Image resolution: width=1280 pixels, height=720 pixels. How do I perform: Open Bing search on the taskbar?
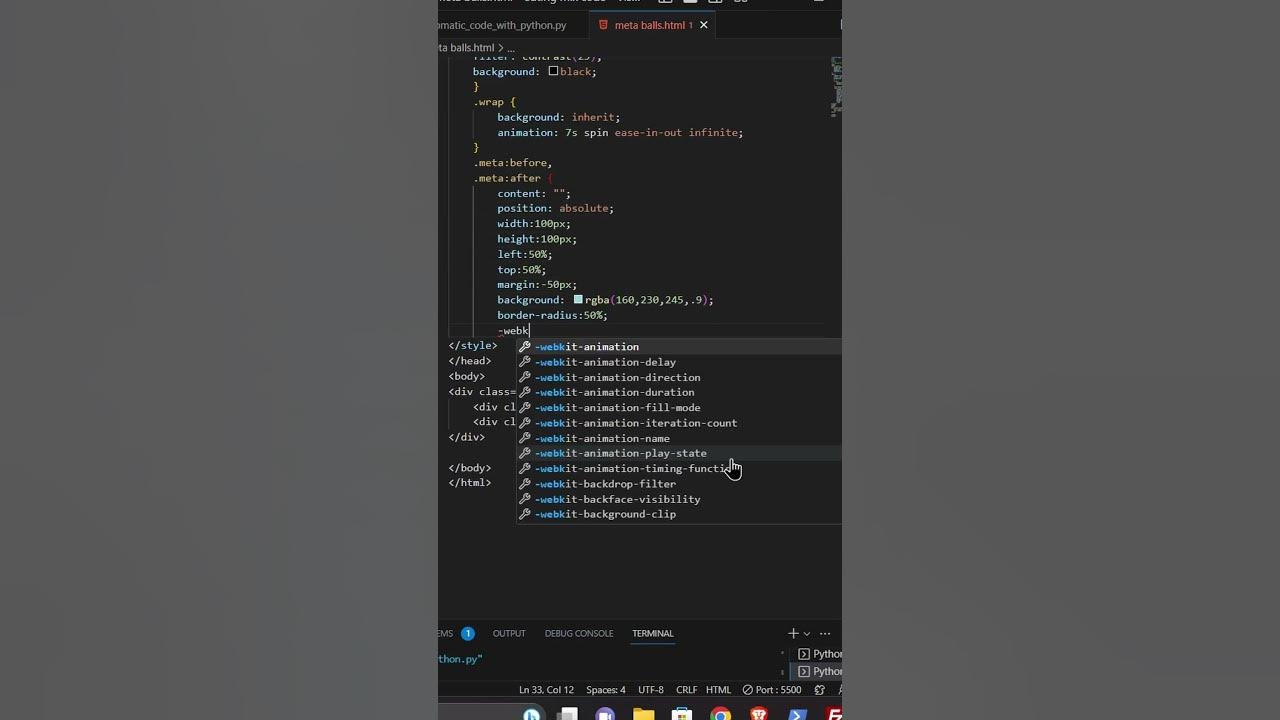pos(531,714)
